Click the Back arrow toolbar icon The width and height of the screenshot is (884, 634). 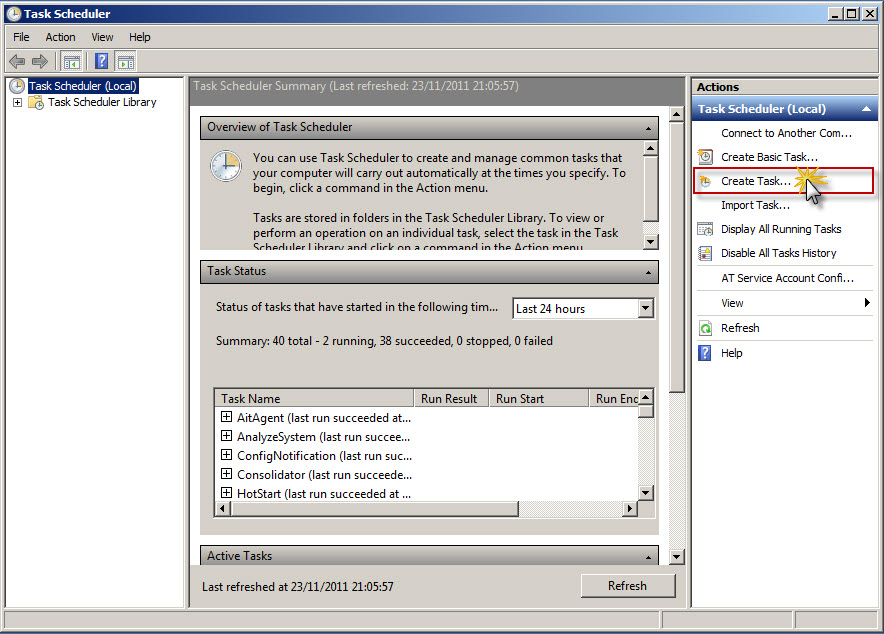tap(17, 61)
